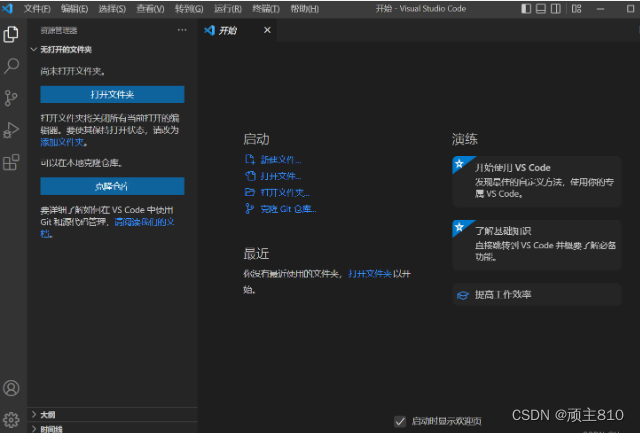The height and width of the screenshot is (433, 640).
Task: Close the 开始 welcome tab
Action: coord(267,30)
